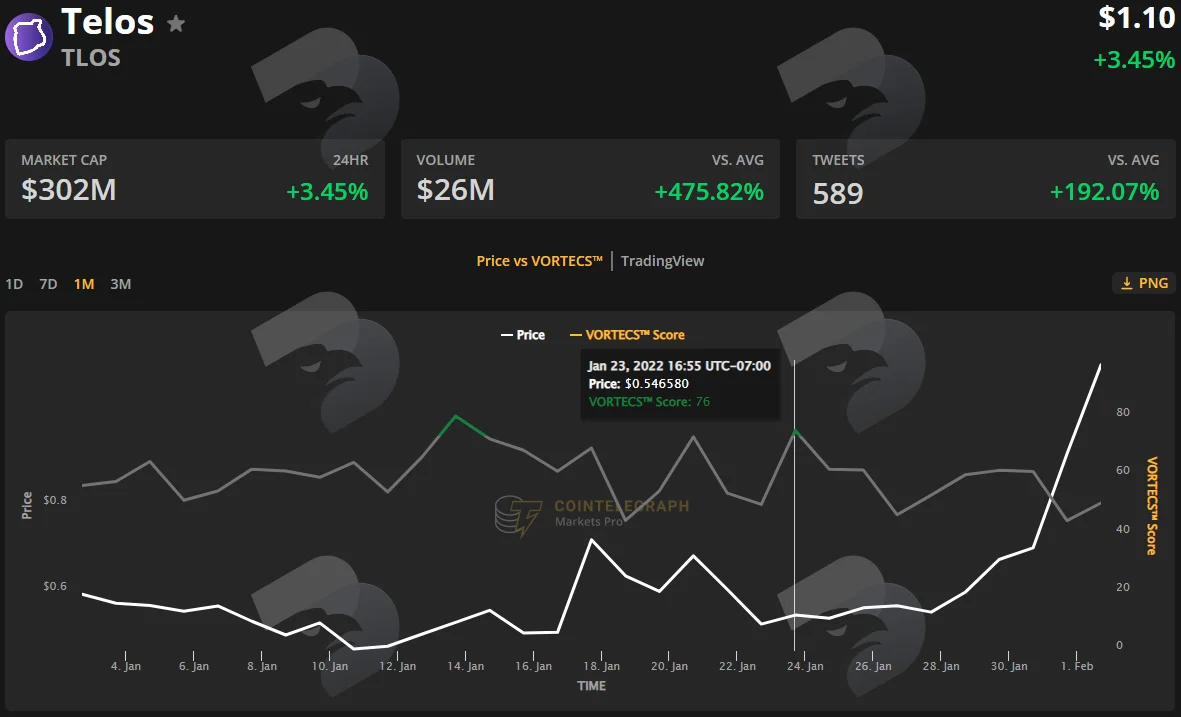Select the 1D time range
The width and height of the screenshot is (1181, 717).
(14, 284)
